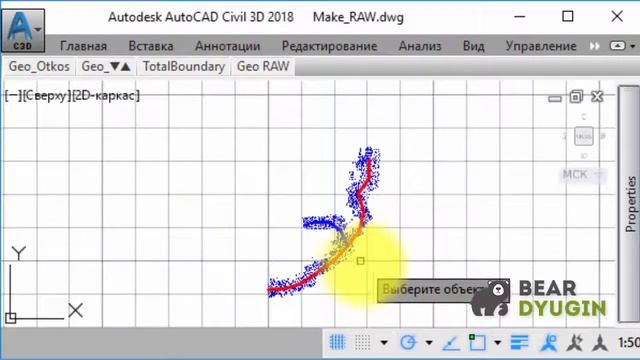Toggle ribbon minimize state button

point(617,46)
